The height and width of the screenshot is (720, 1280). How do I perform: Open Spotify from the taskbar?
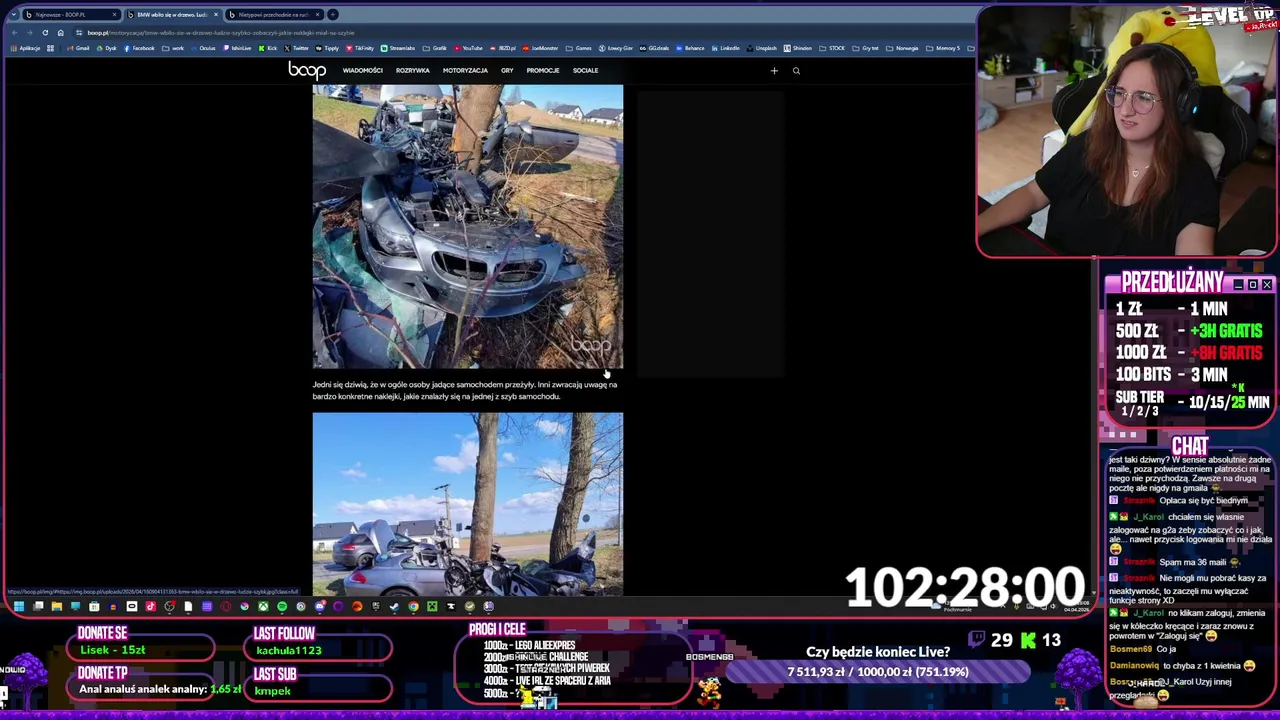pos(282,606)
